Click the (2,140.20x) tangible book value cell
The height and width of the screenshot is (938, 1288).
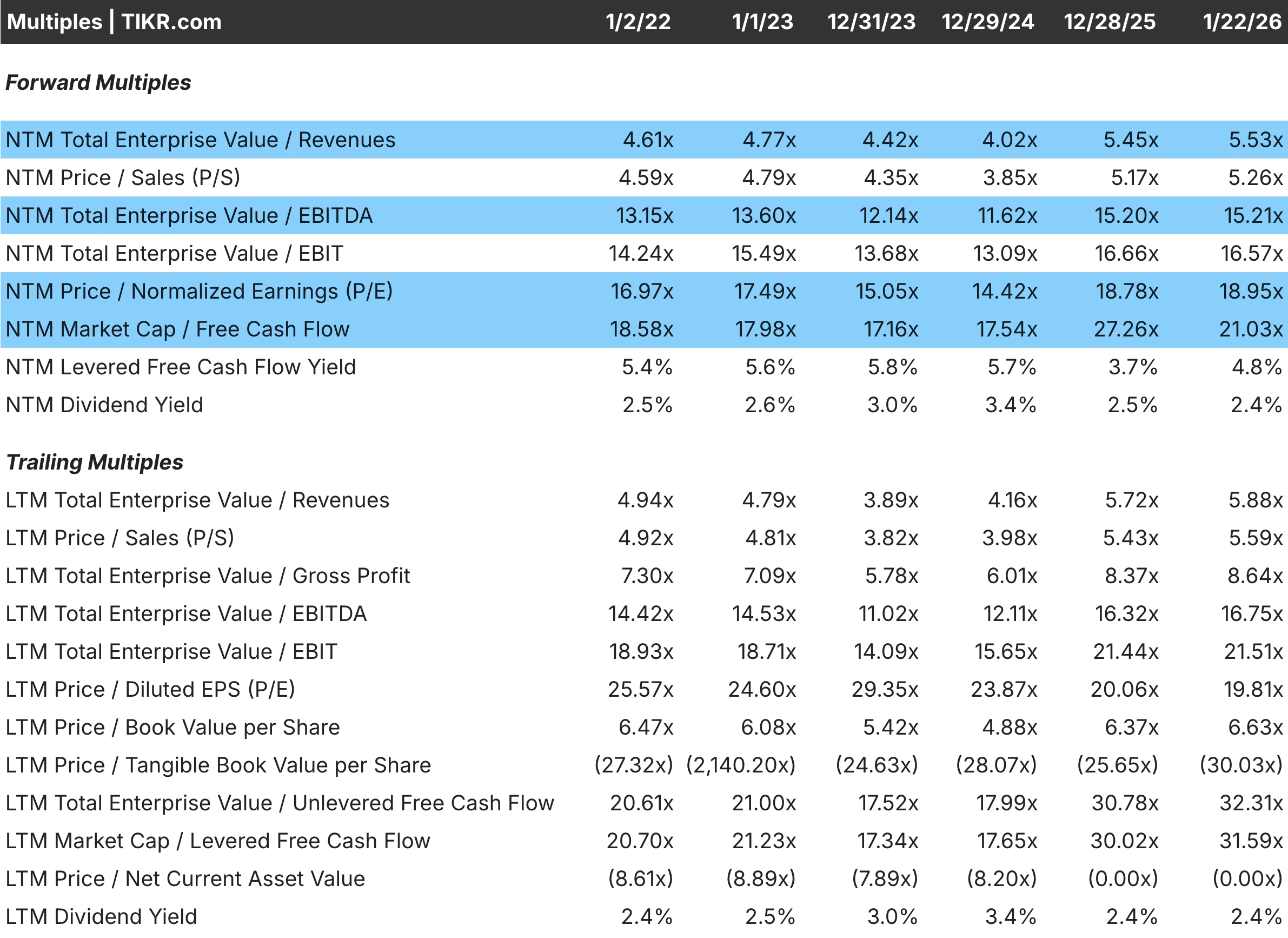coord(741,765)
